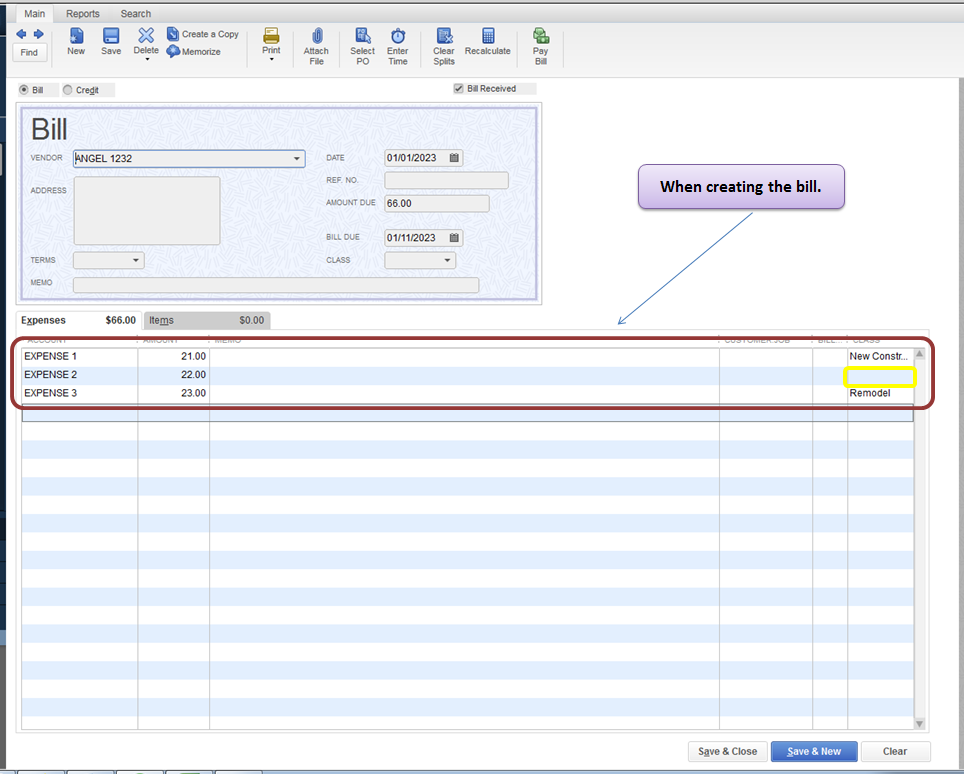Open the Terms dropdown
Screen dimensions: 964x774
click(x=136, y=261)
